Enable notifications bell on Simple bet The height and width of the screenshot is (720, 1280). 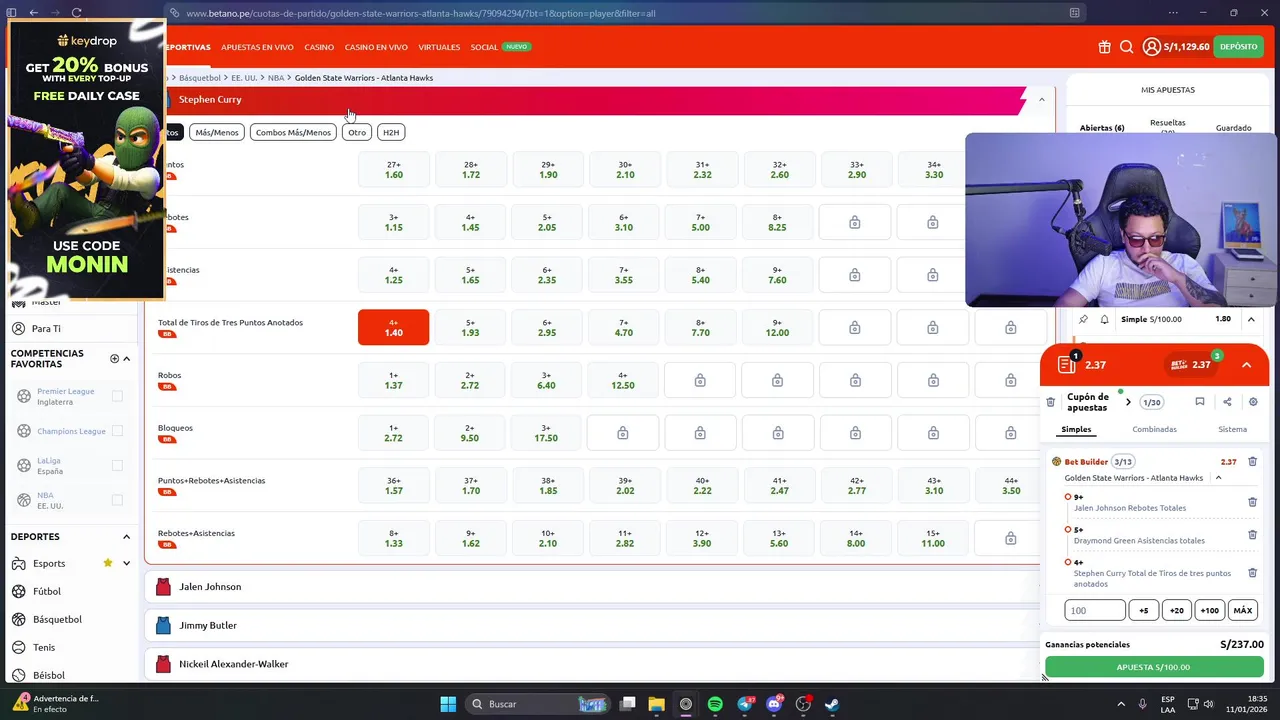click(x=1104, y=319)
